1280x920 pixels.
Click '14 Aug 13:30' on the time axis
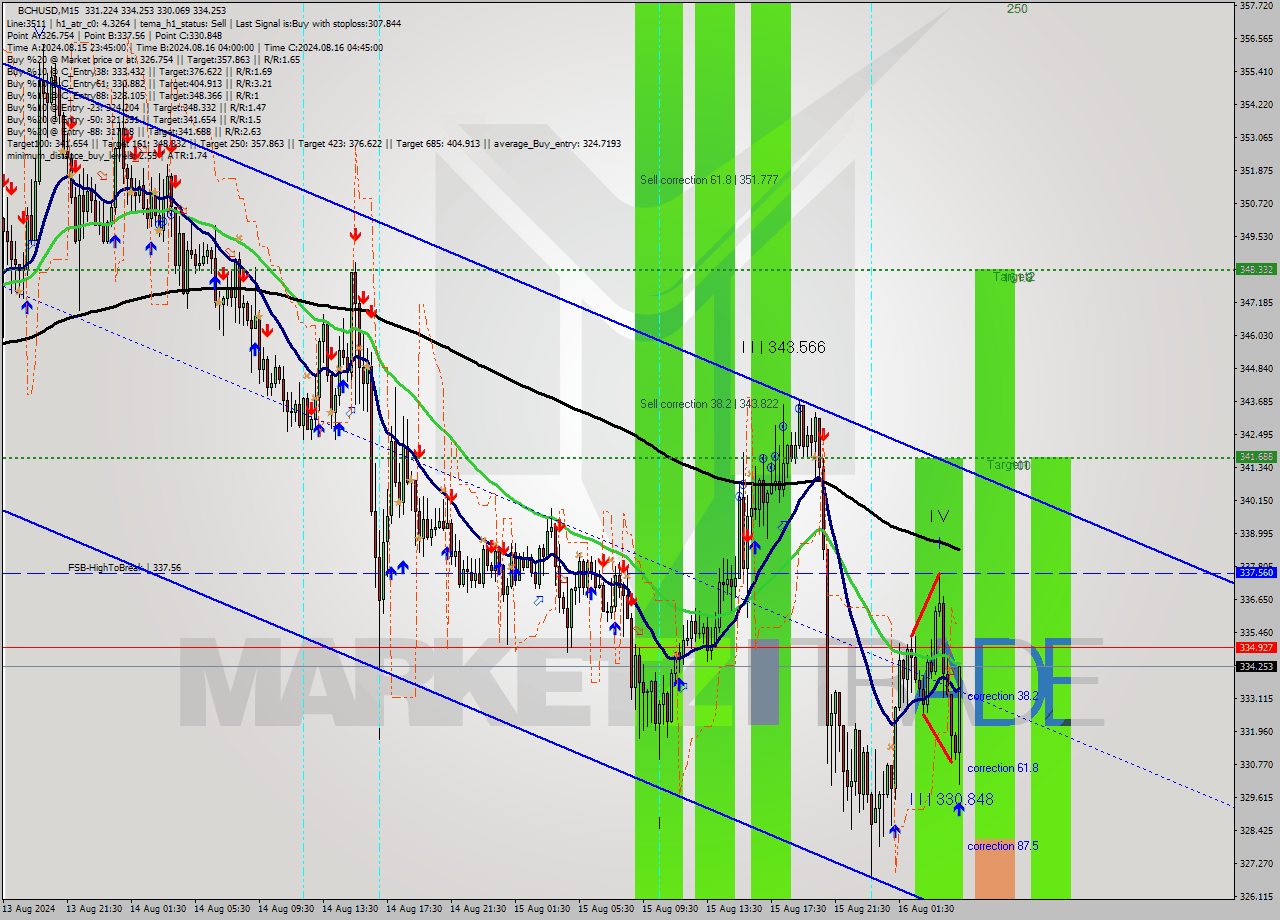coord(350,909)
